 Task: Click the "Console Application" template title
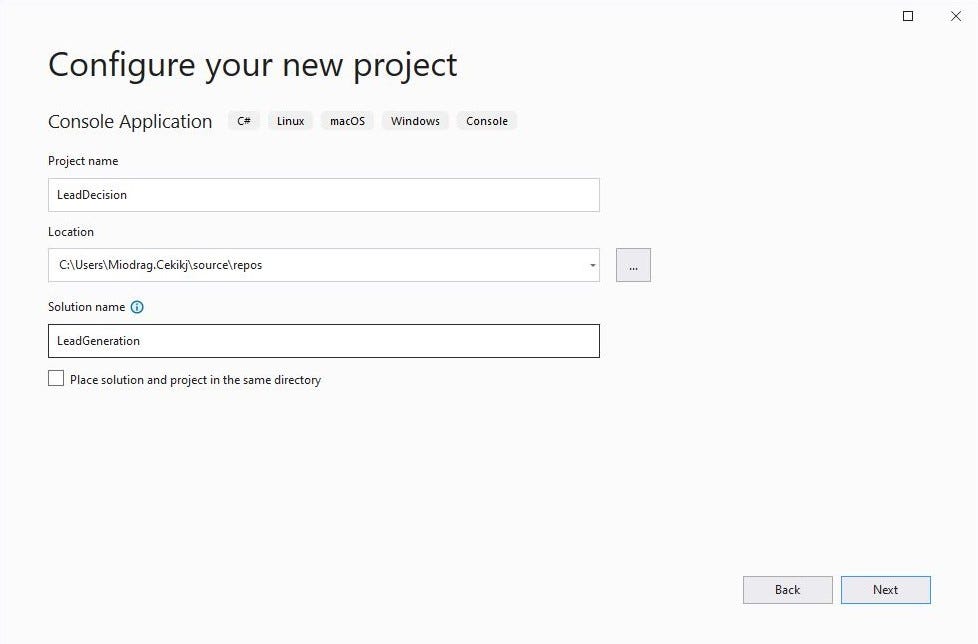[130, 122]
